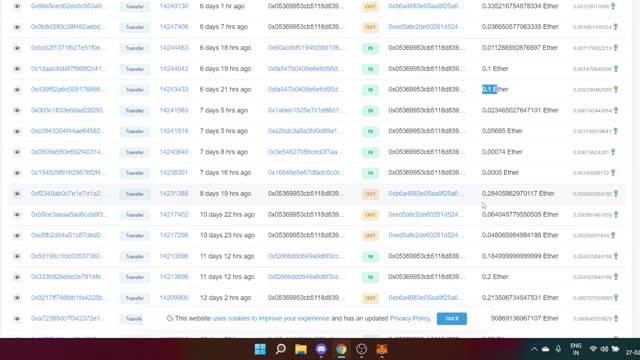Open transaction hash 0x66e5cec62eb0c953a9...
This screenshot has height=360, width=640.
[68, 6]
